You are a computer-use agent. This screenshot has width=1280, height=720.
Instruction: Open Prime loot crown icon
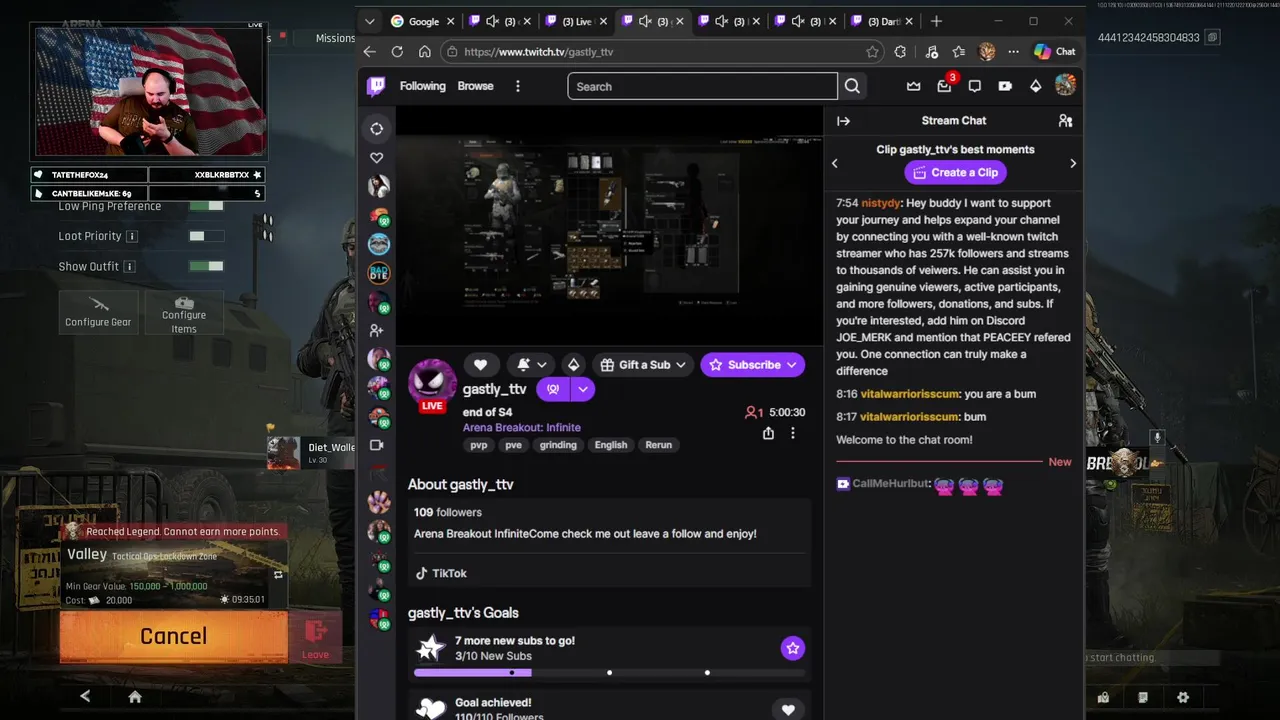tap(913, 86)
